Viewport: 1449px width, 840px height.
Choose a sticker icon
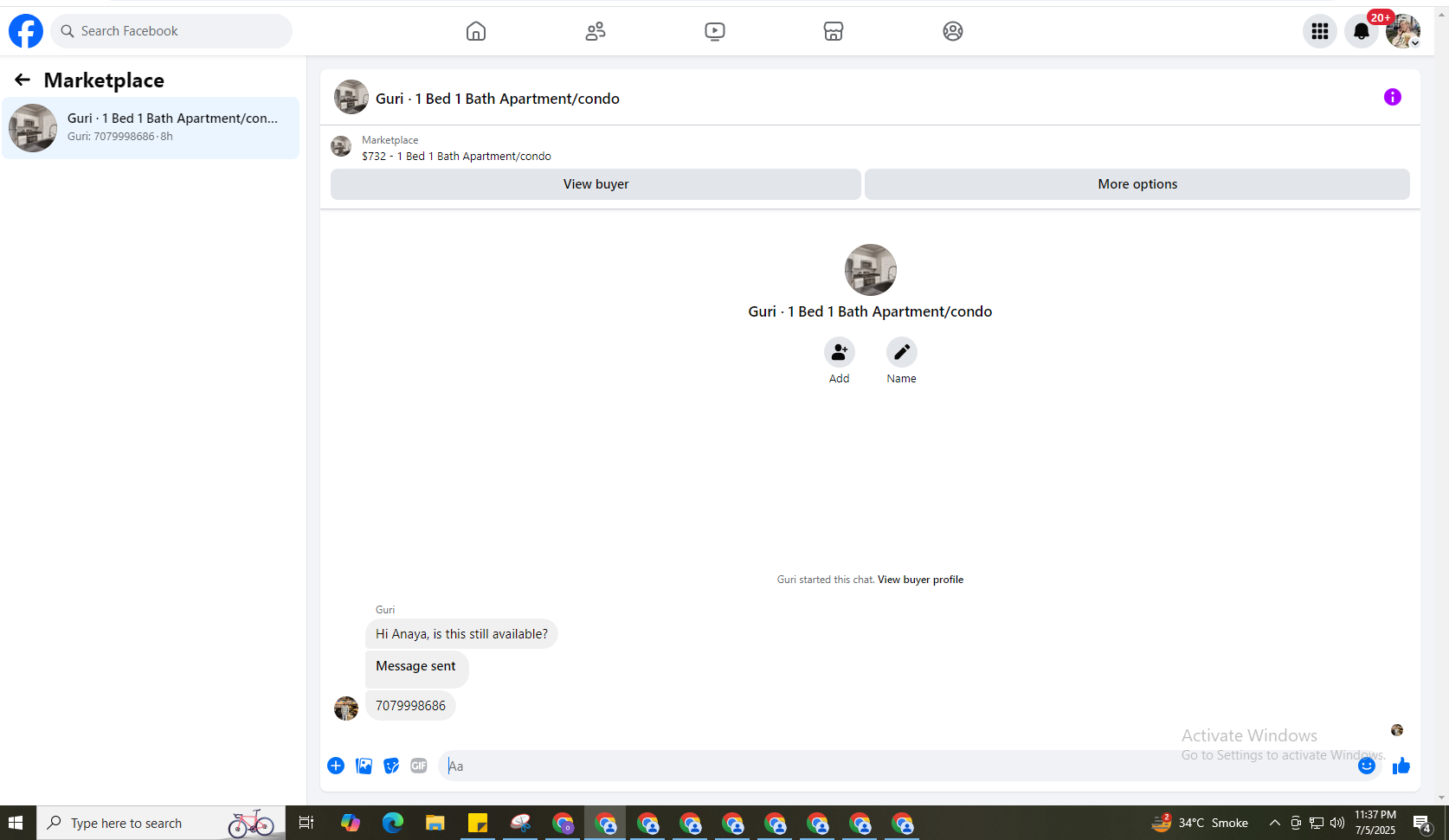(x=392, y=766)
